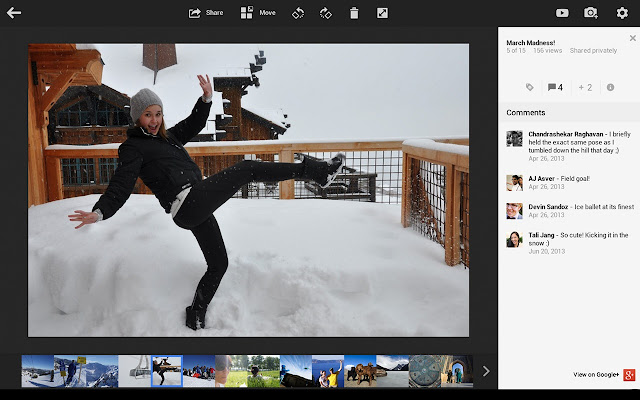Screen dimensions: 640x400
Task: Open the View on Google+ link
Action: [596, 374]
